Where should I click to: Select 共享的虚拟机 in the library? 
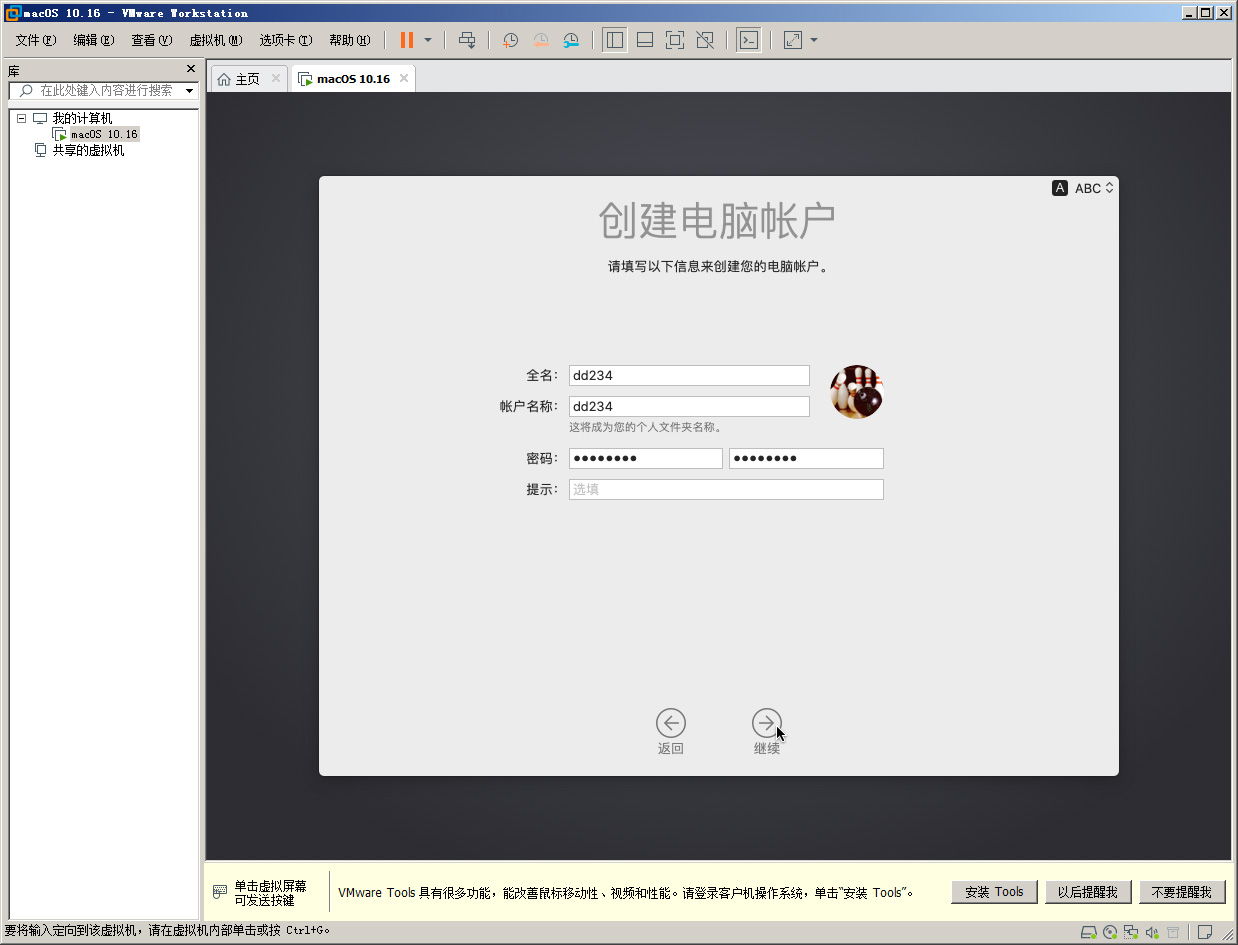click(88, 150)
